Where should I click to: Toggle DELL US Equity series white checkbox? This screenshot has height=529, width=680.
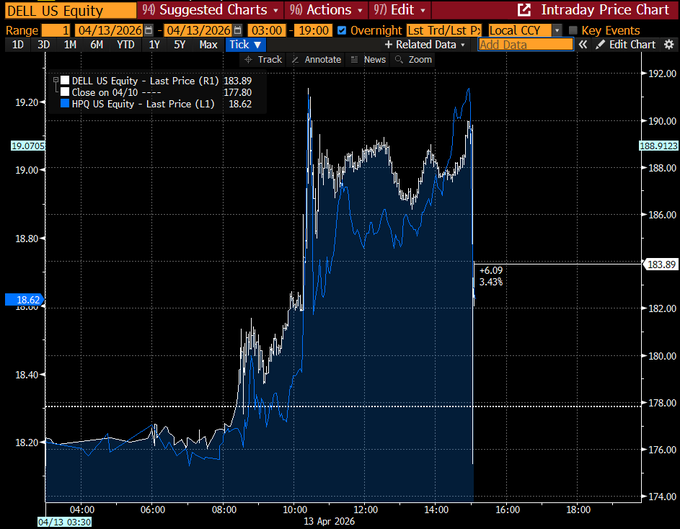[x=65, y=81]
